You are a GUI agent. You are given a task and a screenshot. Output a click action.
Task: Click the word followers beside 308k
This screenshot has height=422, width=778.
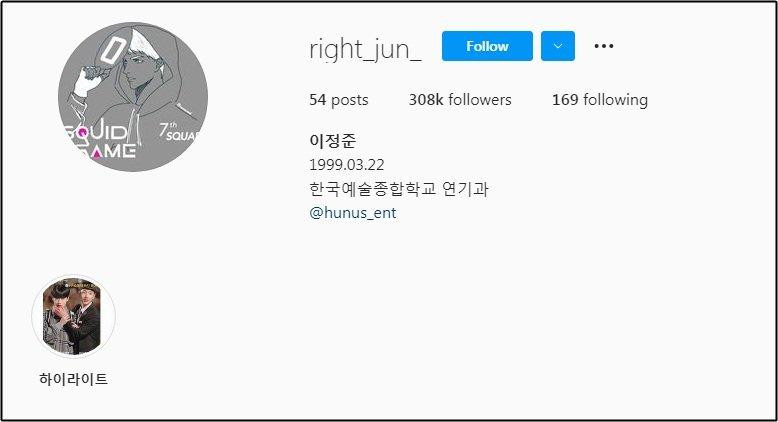point(480,100)
